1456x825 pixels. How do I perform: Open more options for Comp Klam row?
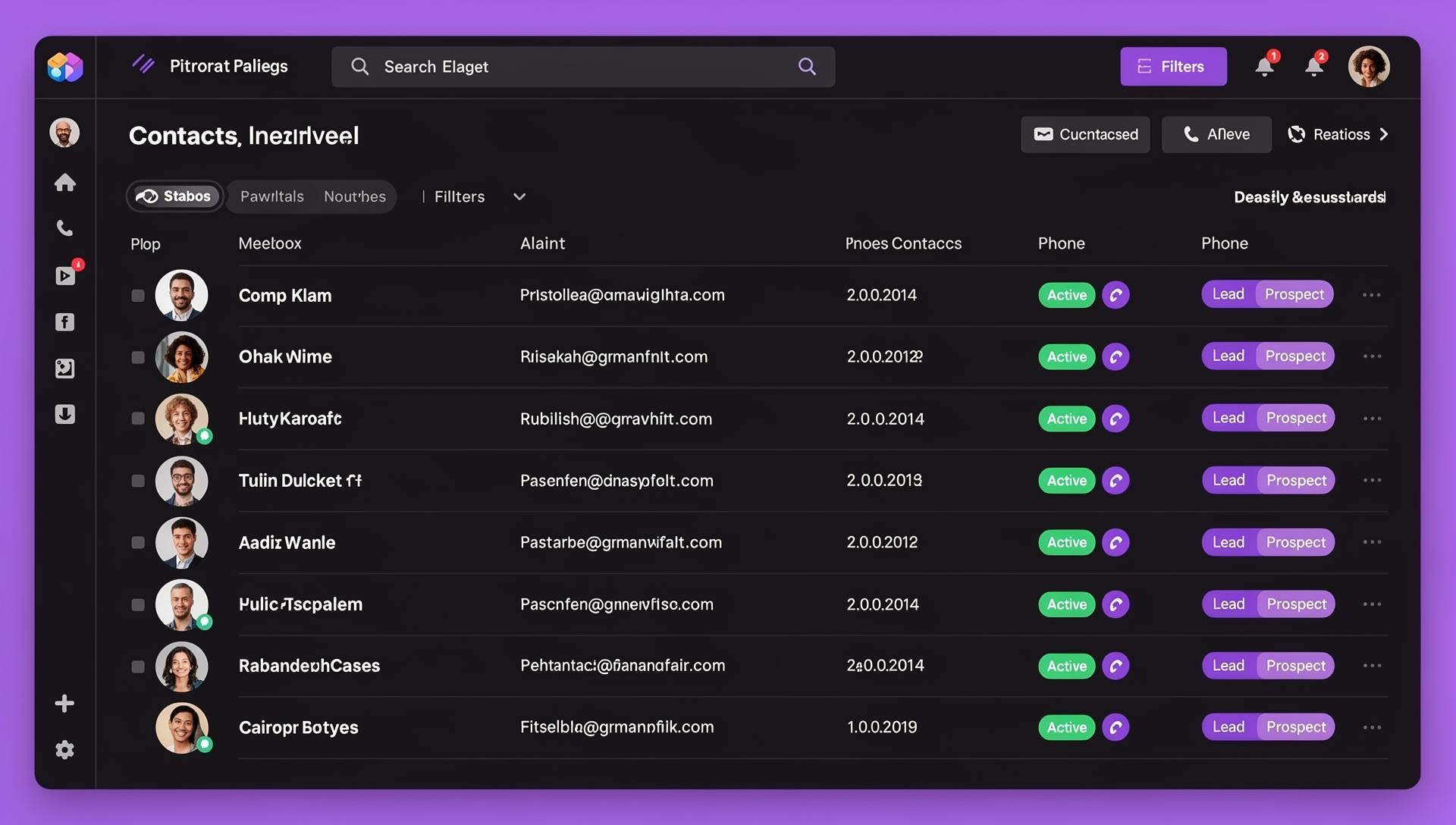tap(1372, 295)
